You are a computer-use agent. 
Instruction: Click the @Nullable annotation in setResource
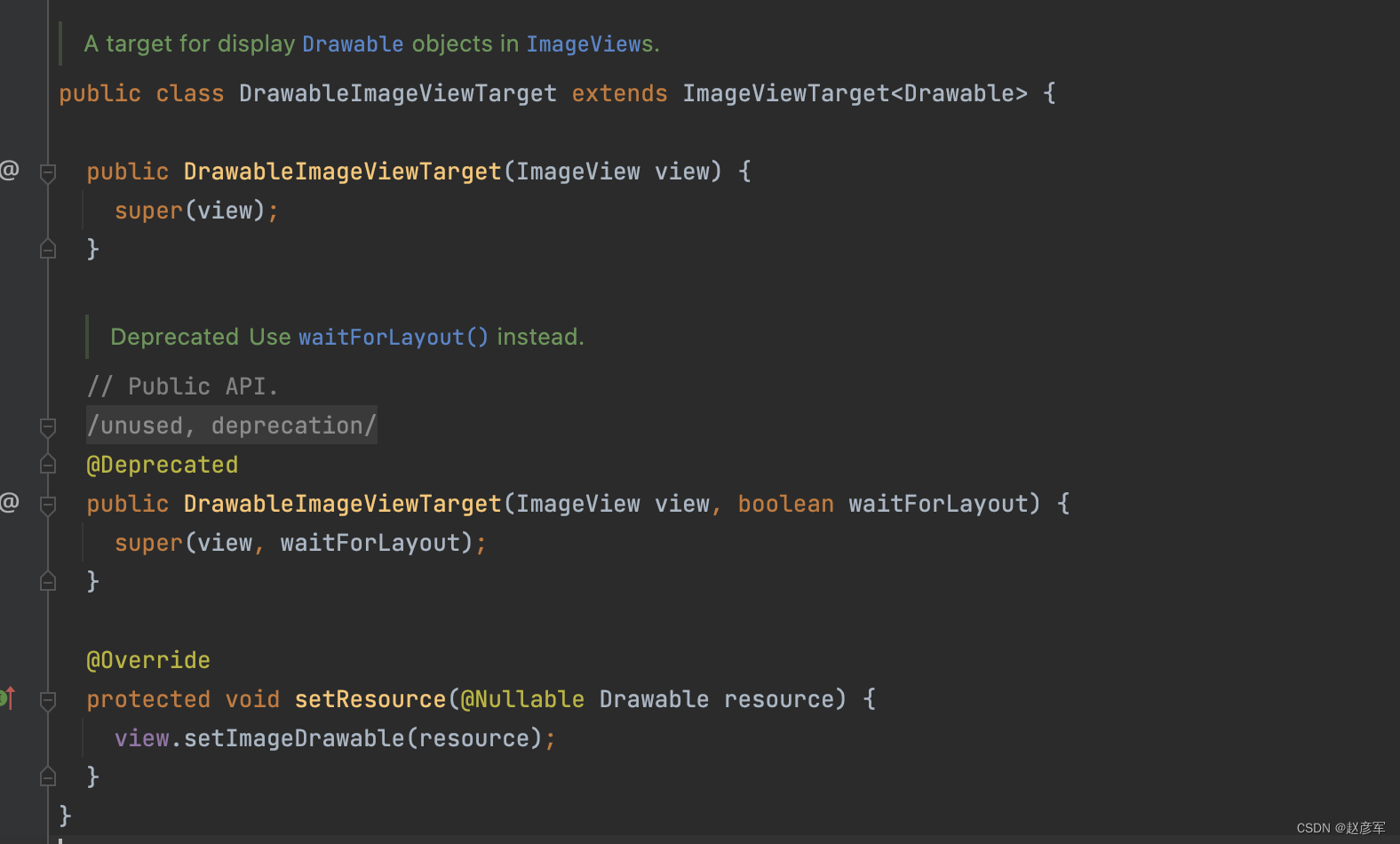pyautogui.click(x=522, y=699)
